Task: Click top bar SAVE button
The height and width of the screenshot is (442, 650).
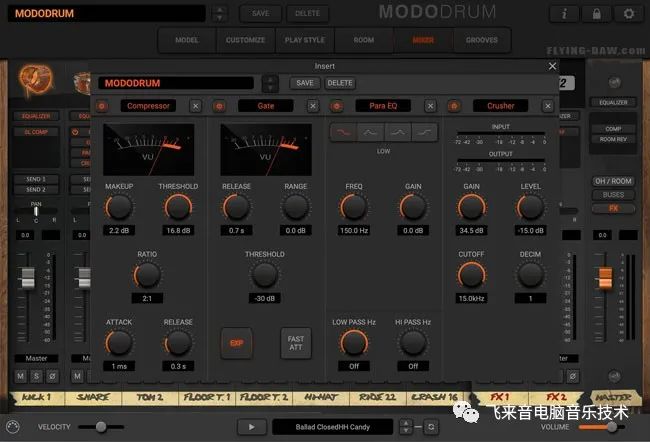Action: click(260, 14)
